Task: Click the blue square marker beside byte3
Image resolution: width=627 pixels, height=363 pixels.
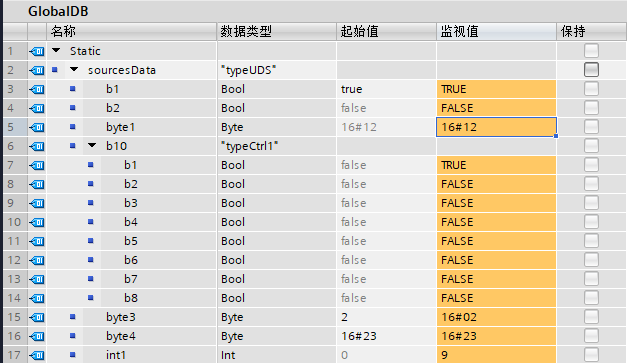Action: click(x=72, y=317)
